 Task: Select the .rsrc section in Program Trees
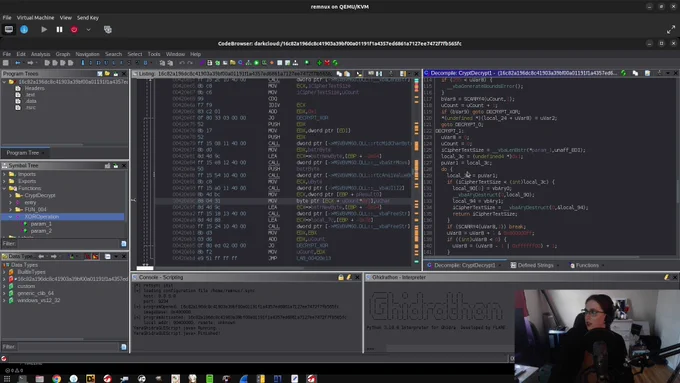click(30, 107)
